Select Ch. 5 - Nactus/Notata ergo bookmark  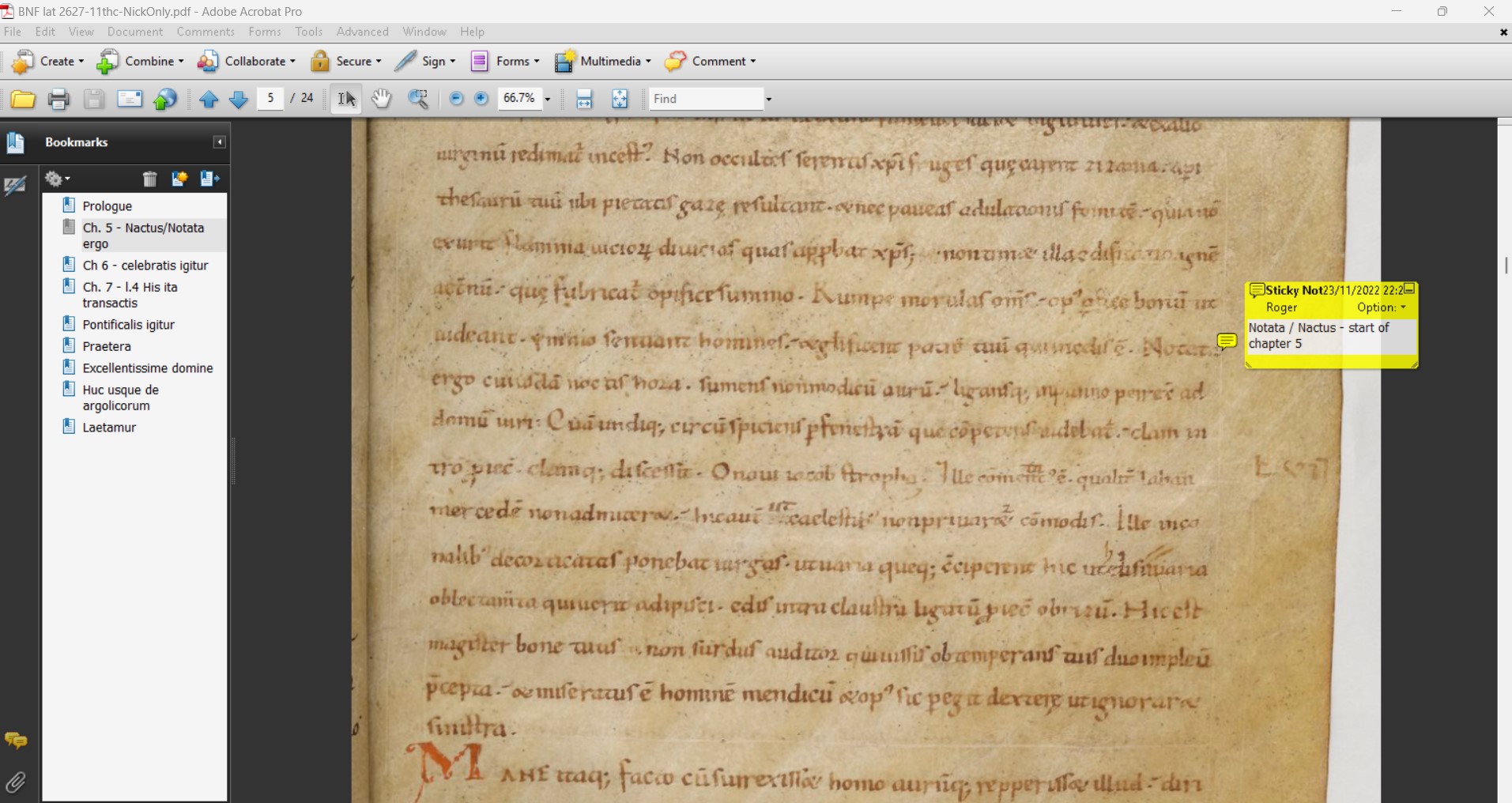(x=143, y=236)
